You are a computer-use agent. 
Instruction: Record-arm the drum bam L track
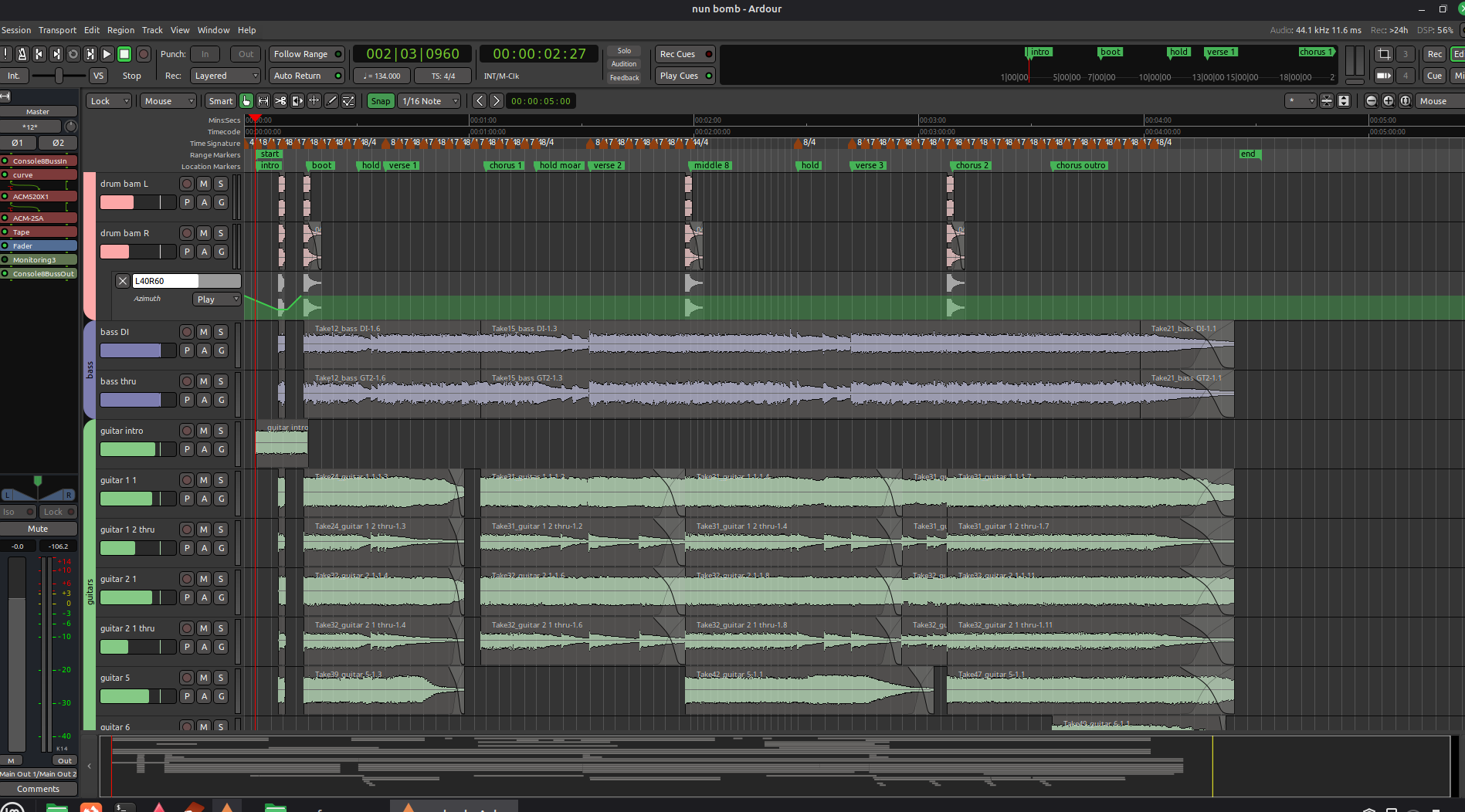click(x=187, y=184)
